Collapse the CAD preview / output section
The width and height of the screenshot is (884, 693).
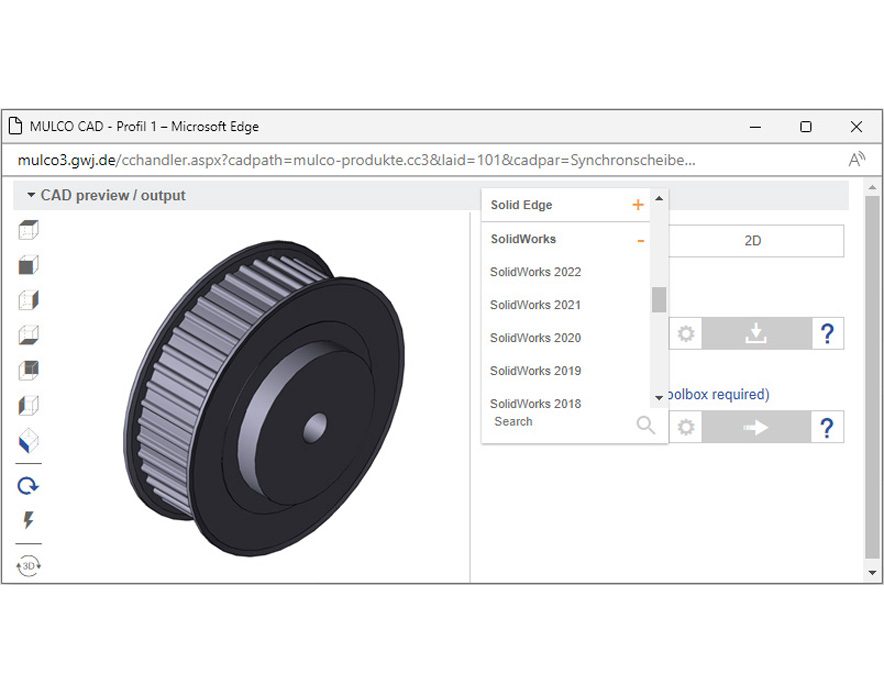(x=32, y=195)
